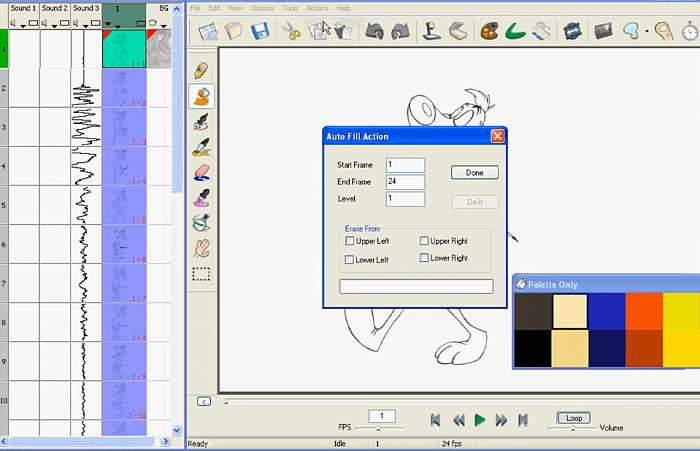700x451 pixels.
Task: Mute the Sound 3 column speaker
Action: coord(75,23)
